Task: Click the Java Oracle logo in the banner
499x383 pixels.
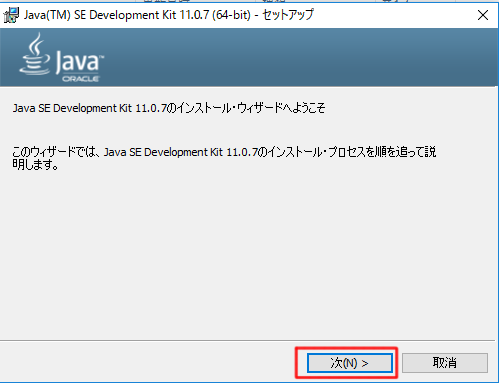Action: point(61,57)
